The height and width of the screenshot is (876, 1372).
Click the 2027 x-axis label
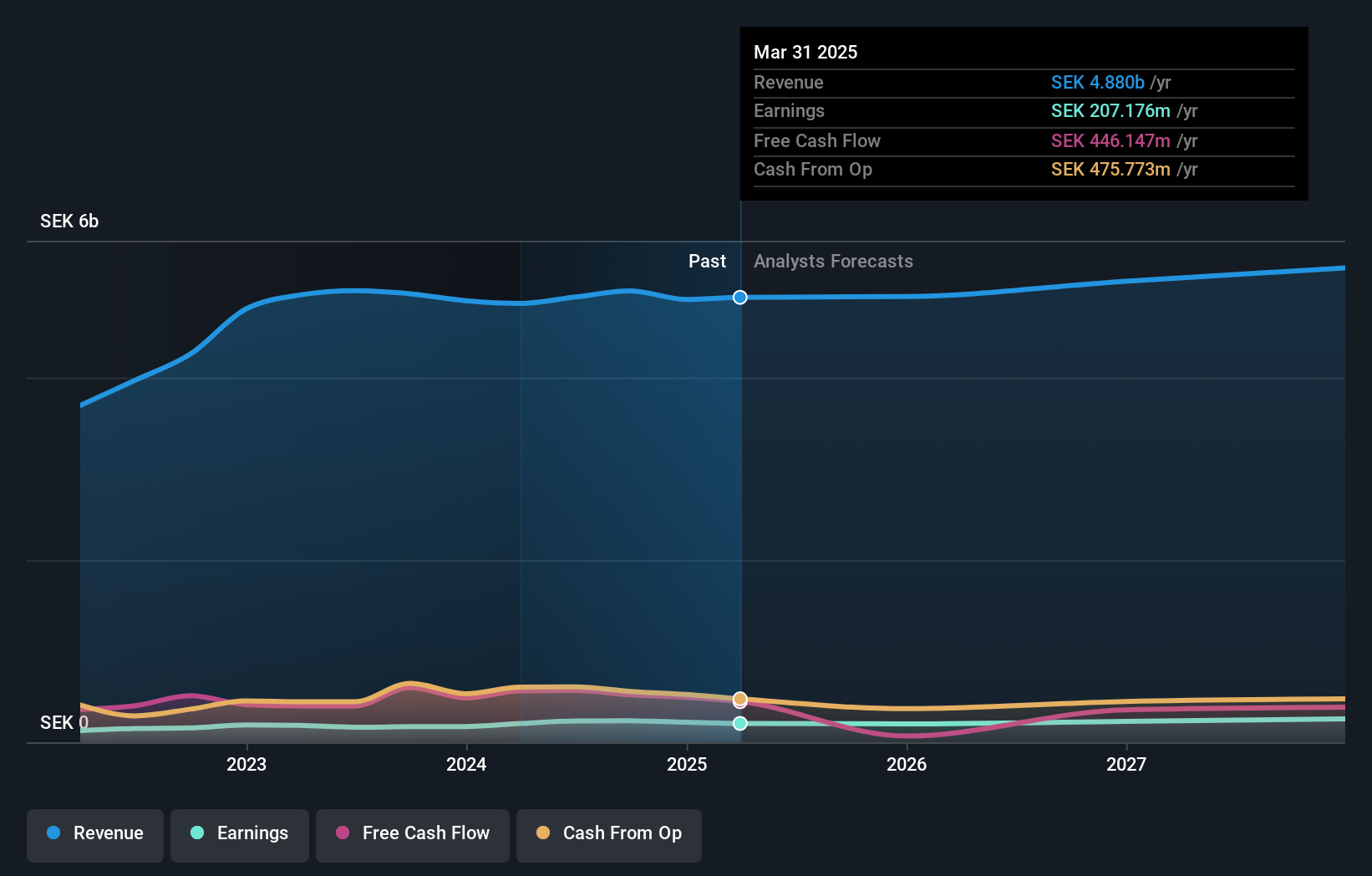(1126, 764)
